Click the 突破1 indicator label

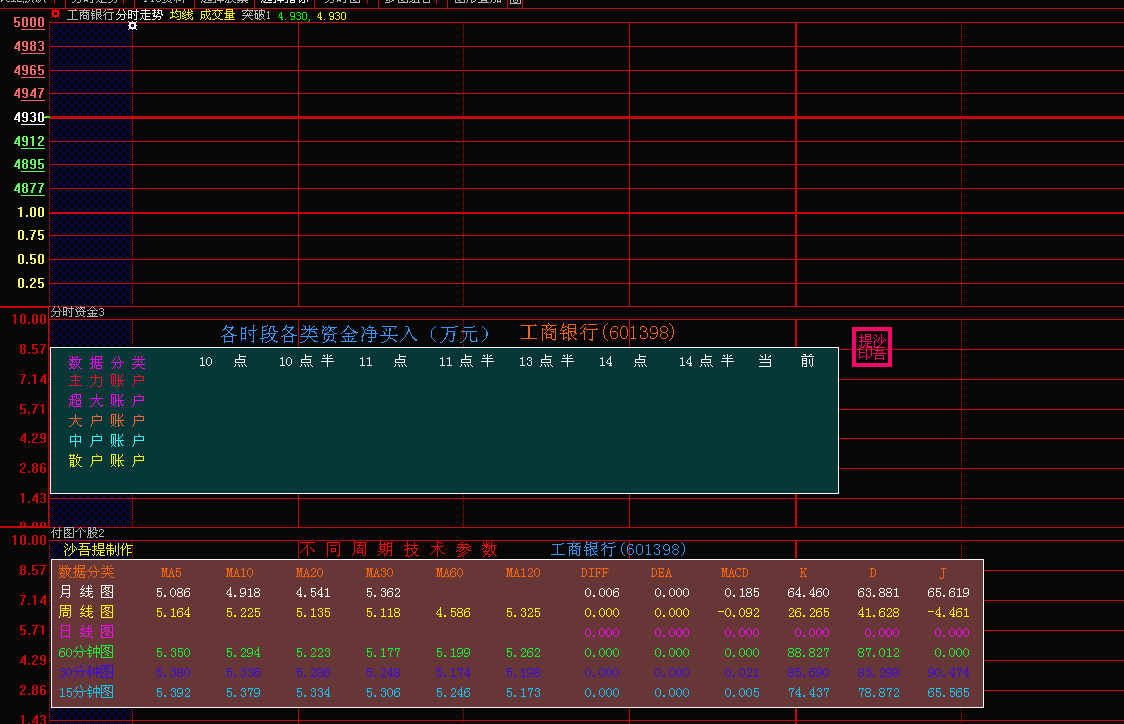coord(256,15)
